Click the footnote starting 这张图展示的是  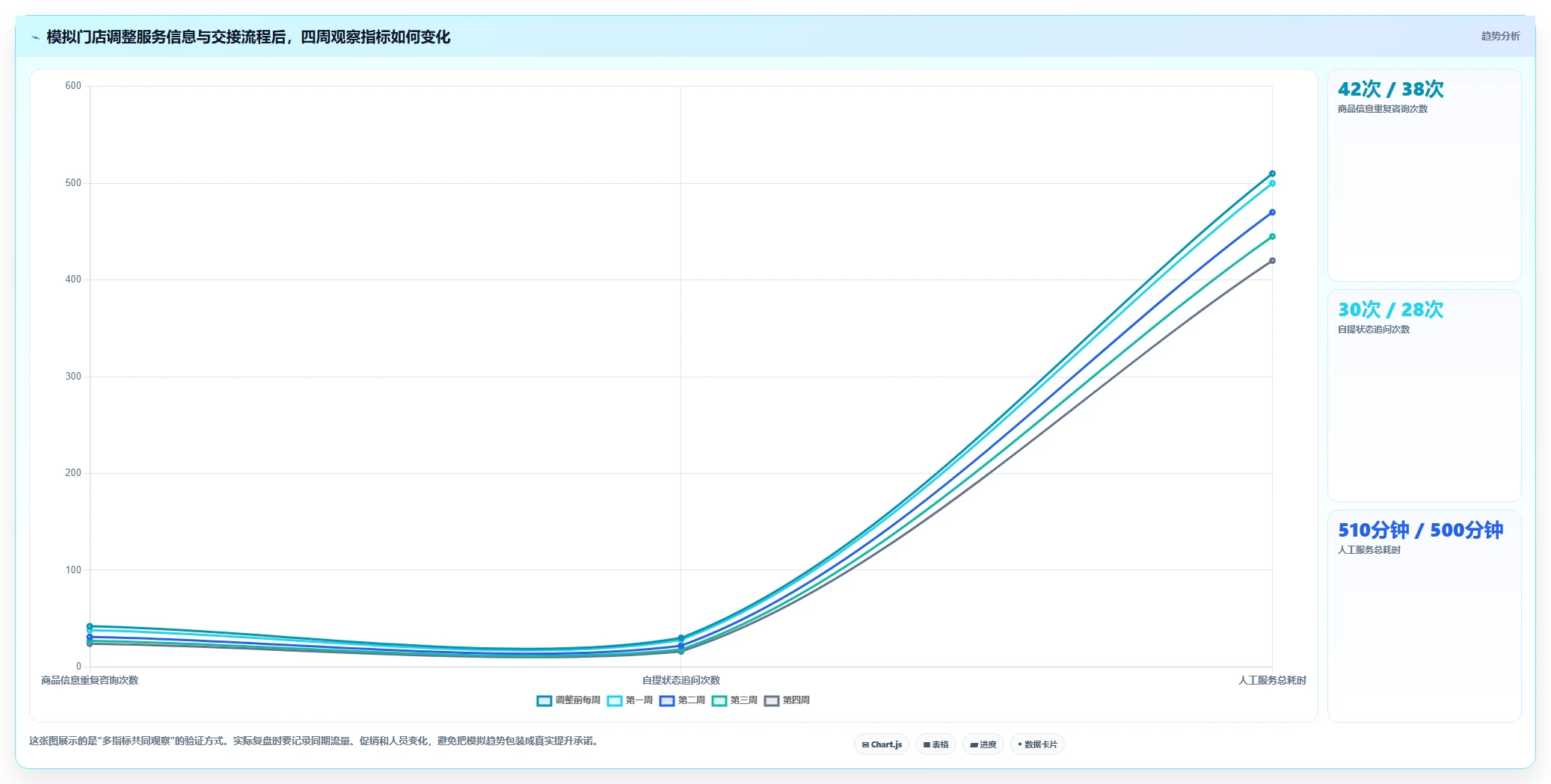pos(314,741)
